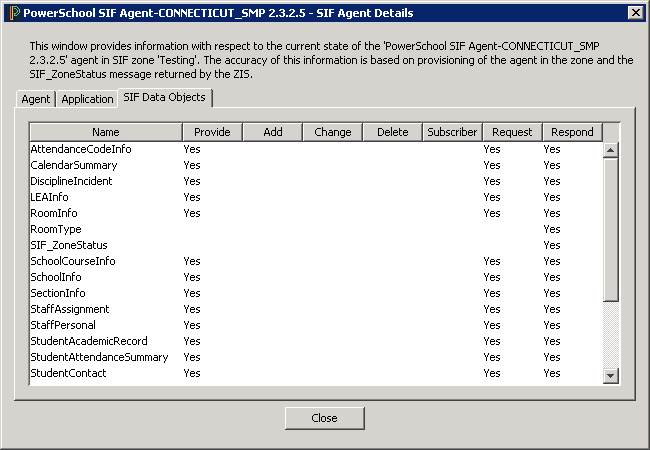
Task: Open the Application tab
Action: tap(87, 99)
